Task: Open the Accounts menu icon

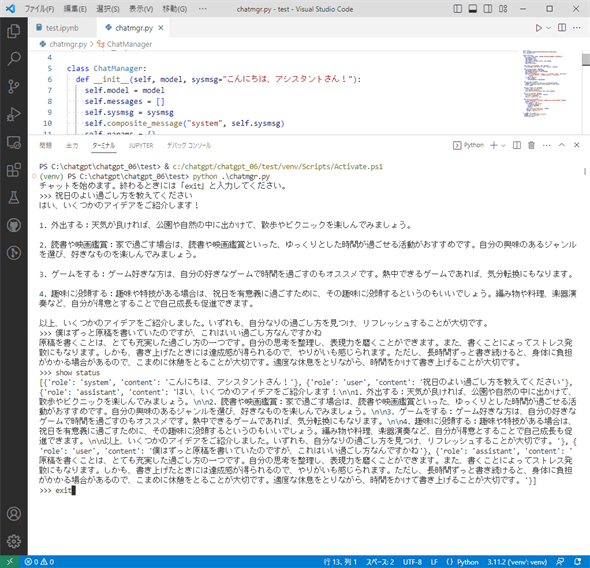Action: 14,514
